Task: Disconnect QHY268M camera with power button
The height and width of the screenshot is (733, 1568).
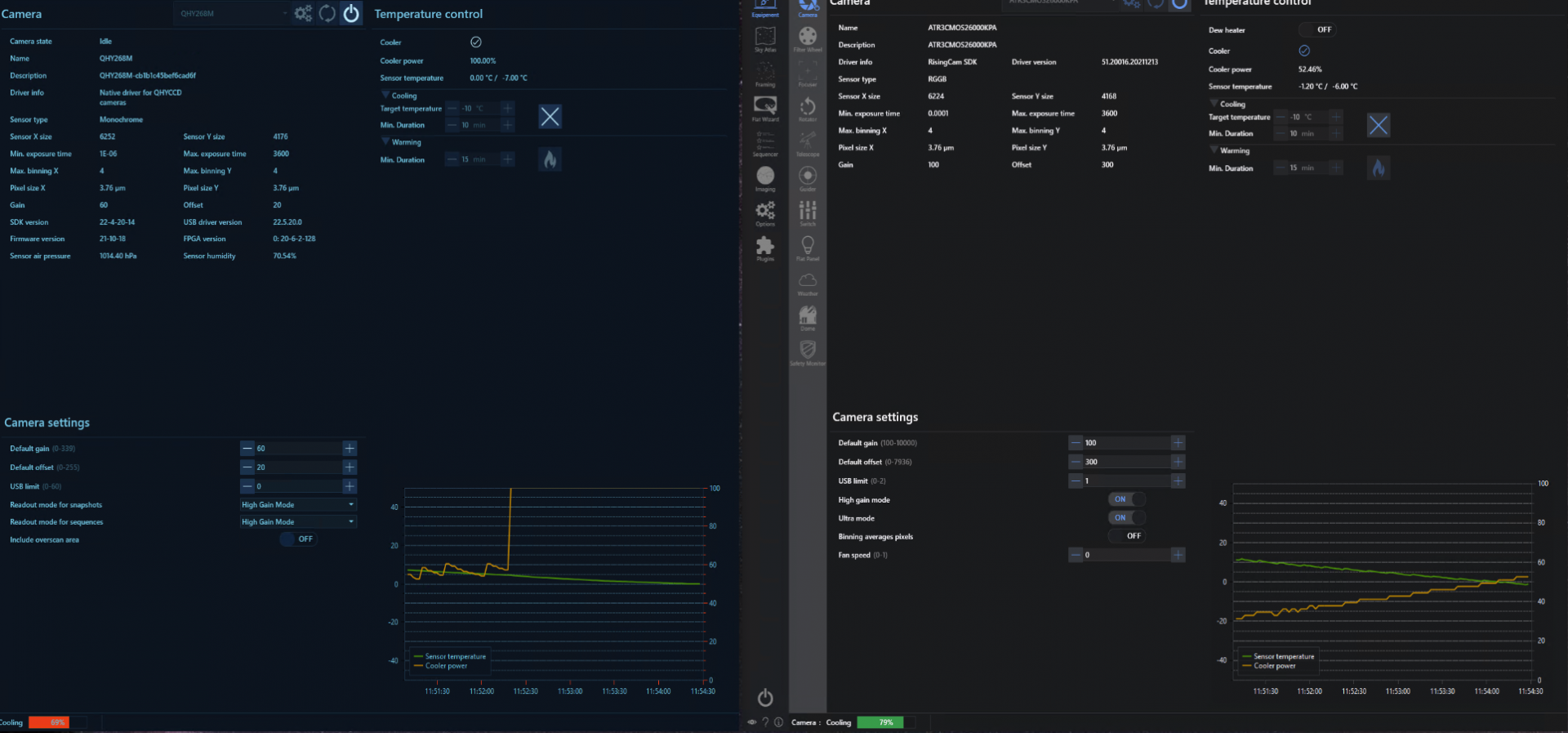Action: pyautogui.click(x=351, y=13)
